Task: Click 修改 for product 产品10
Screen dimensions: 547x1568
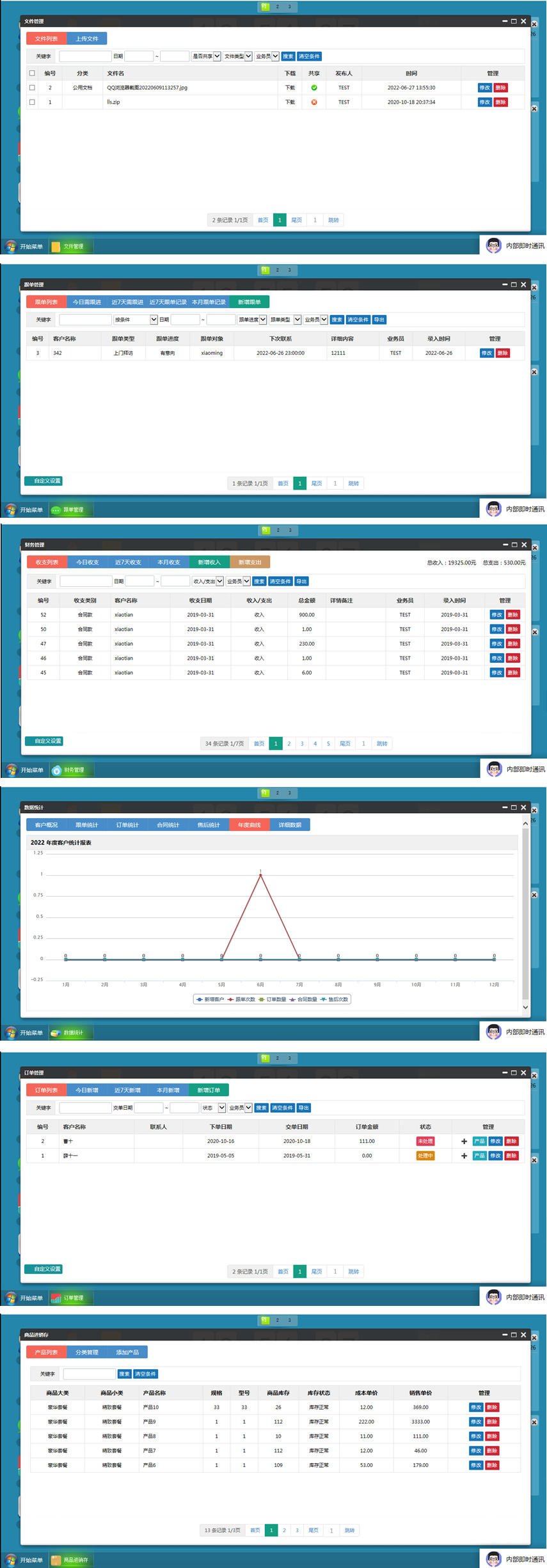Action: pos(476,1408)
